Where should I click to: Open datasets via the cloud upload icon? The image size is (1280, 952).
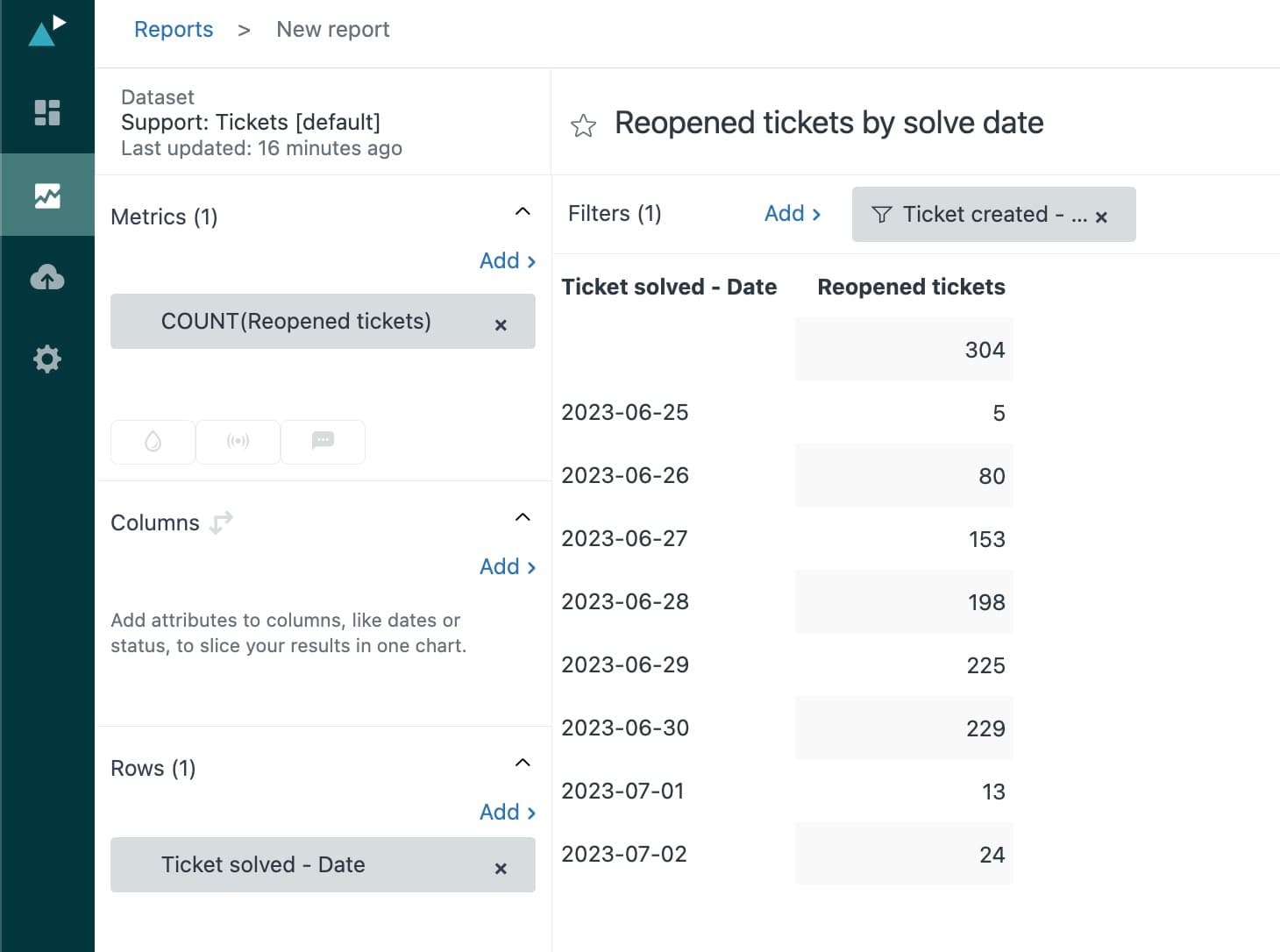[x=47, y=277]
